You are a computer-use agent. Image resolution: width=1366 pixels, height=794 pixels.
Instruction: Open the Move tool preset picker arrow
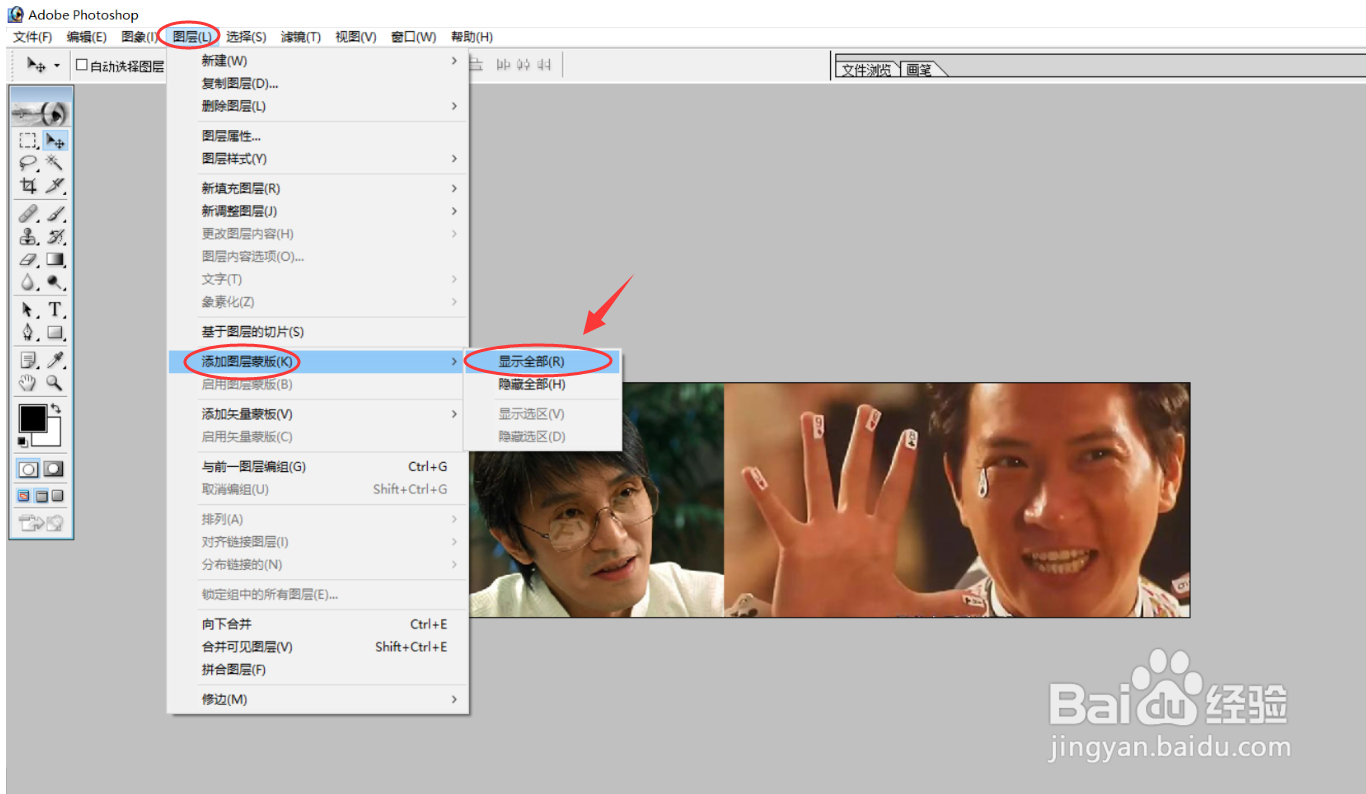(x=57, y=66)
